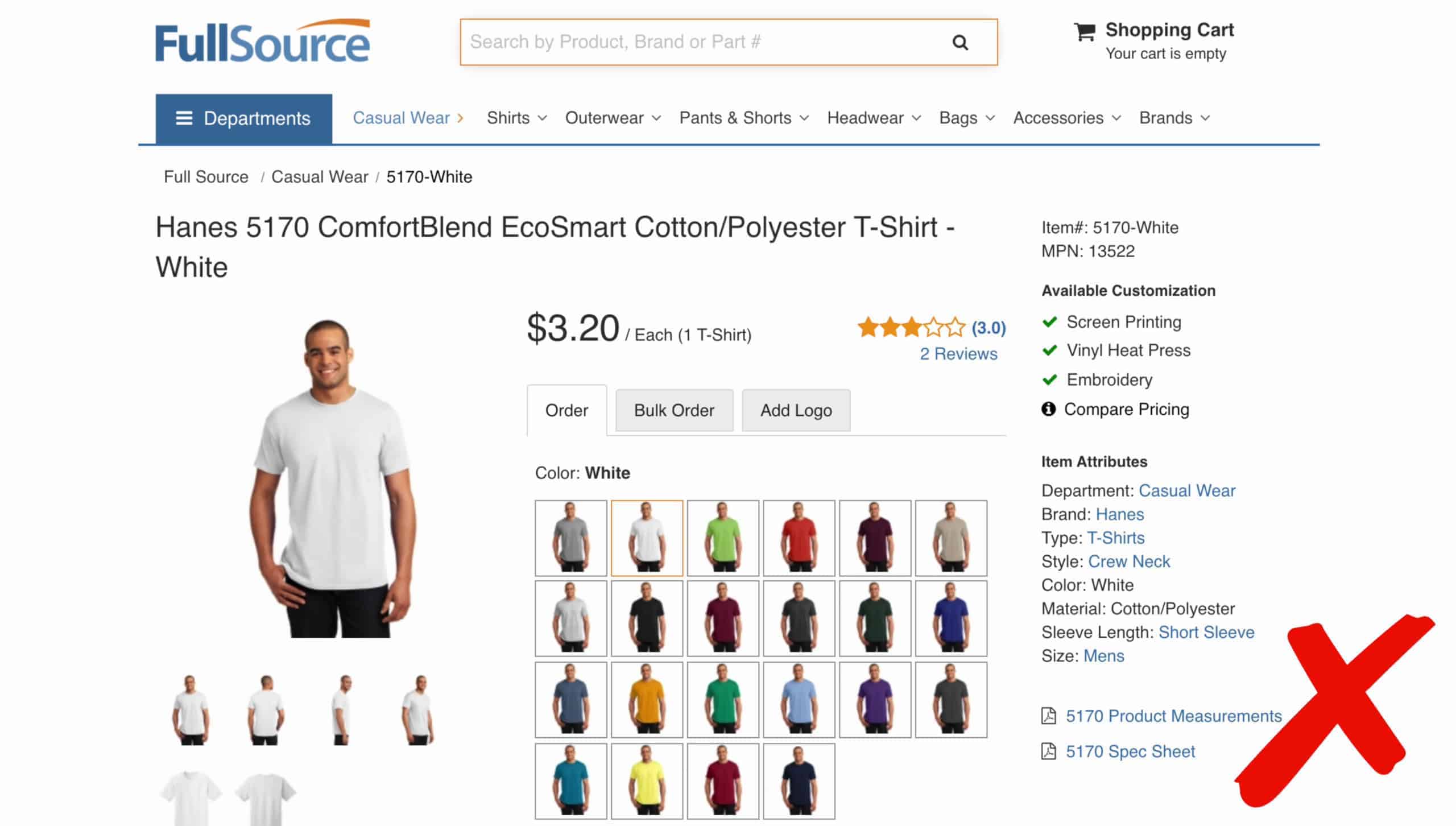Click the Compare Pricing info icon
This screenshot has width=1456, height=826.
[x=1048, y=409]
